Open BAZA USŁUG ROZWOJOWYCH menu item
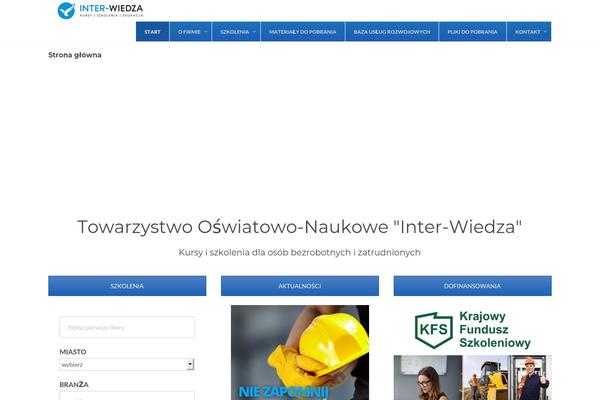The height and width of the screenshot is (400, 600). pos(392,32)
